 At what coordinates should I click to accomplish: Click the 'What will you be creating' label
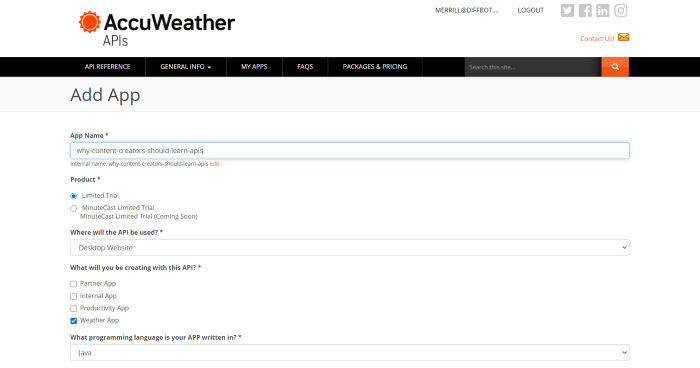click(x=135, y=268)
